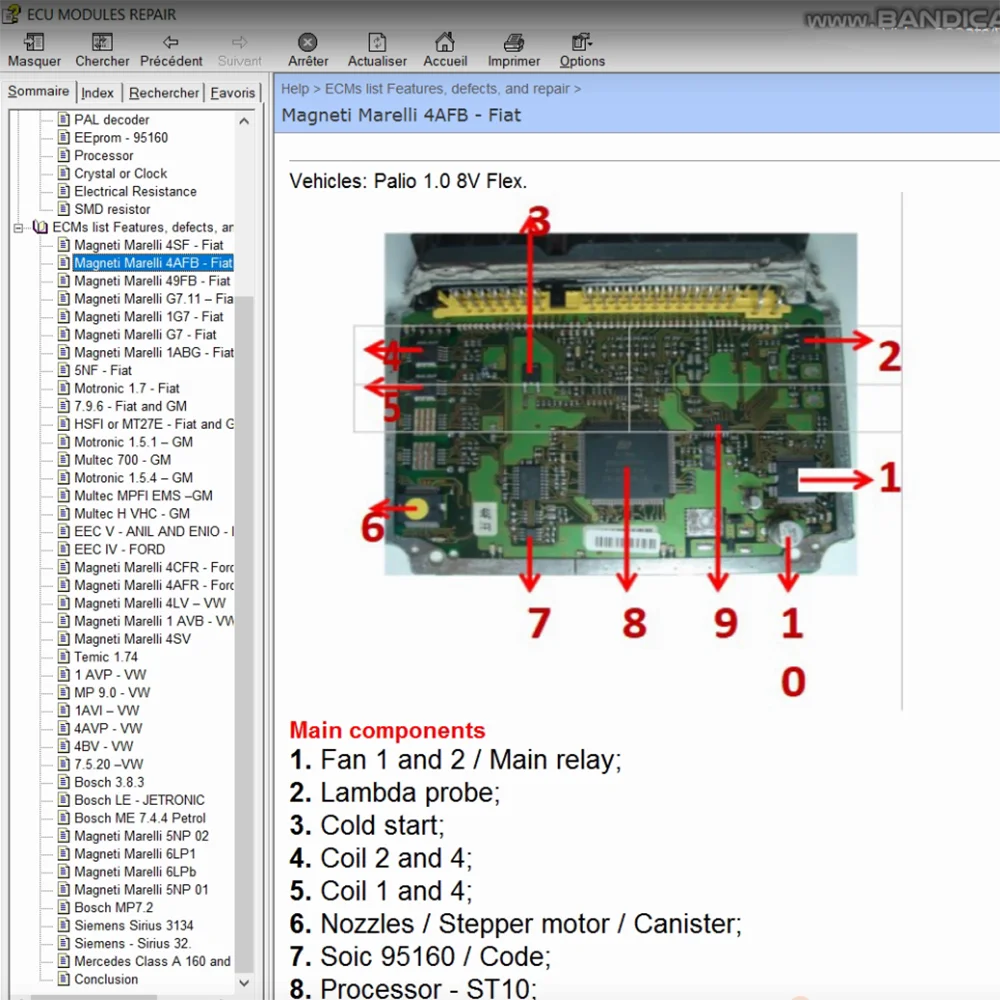Switch to the Index tab

[x=97, y=92]
